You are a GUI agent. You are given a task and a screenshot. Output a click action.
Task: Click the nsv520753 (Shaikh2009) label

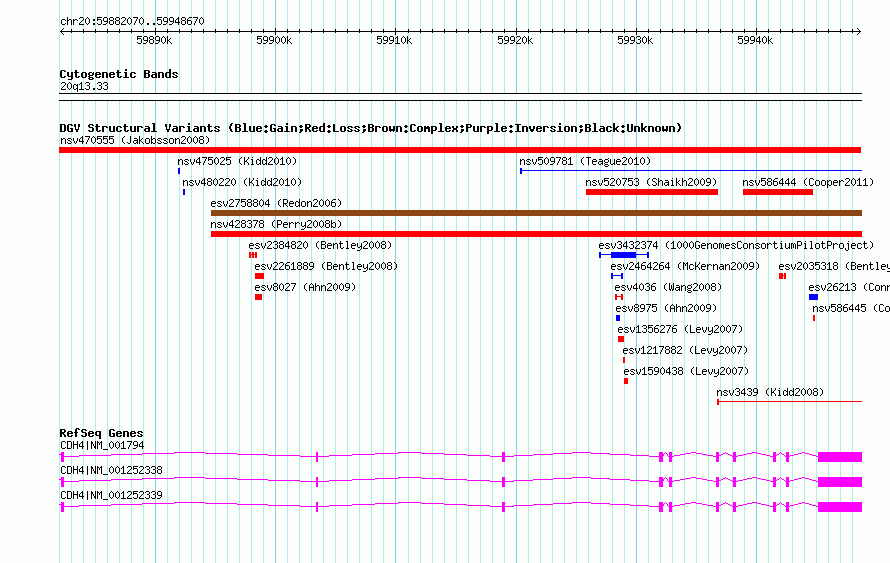(652, 182)
